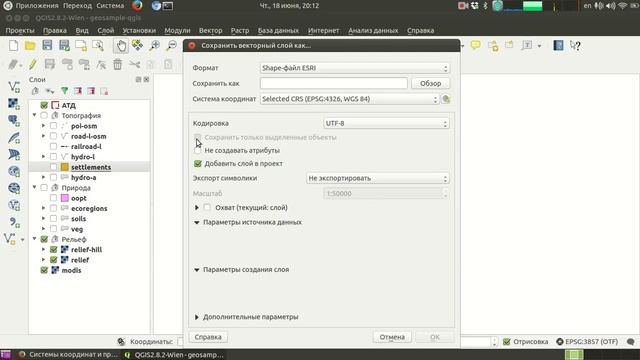Collapse the Топография layer group
This screenshot has height=360, width=640.
pyautogui.click(x=35, y=116)
